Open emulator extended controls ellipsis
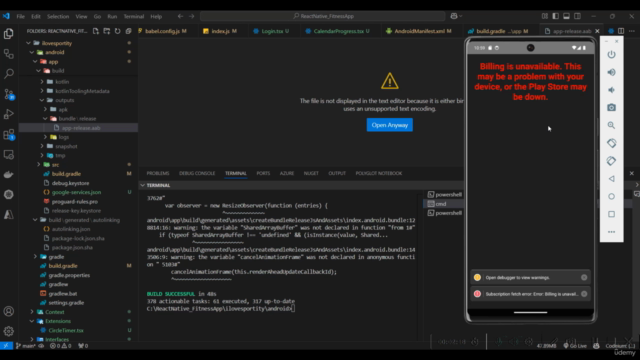Viewport: 640px width, 360px height. pyautogui.click(x=611, y=232)
